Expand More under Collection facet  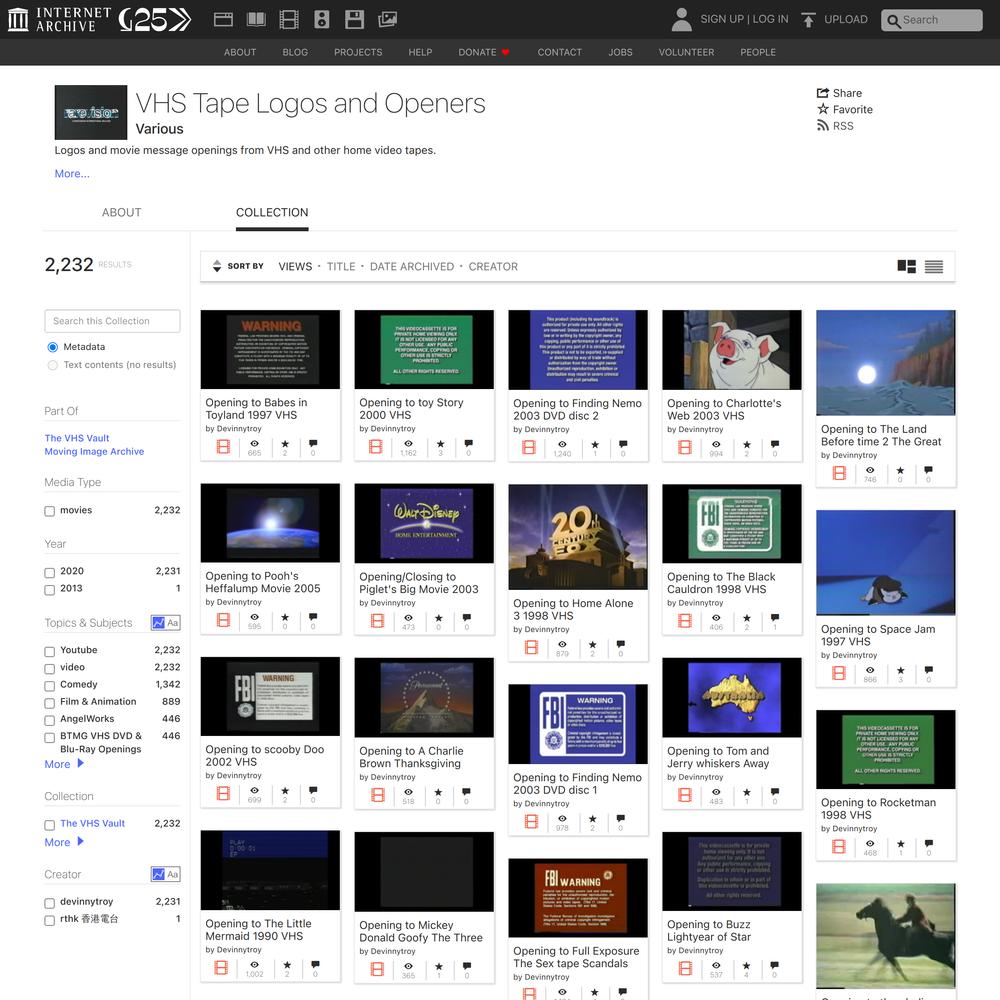(64, 842)
